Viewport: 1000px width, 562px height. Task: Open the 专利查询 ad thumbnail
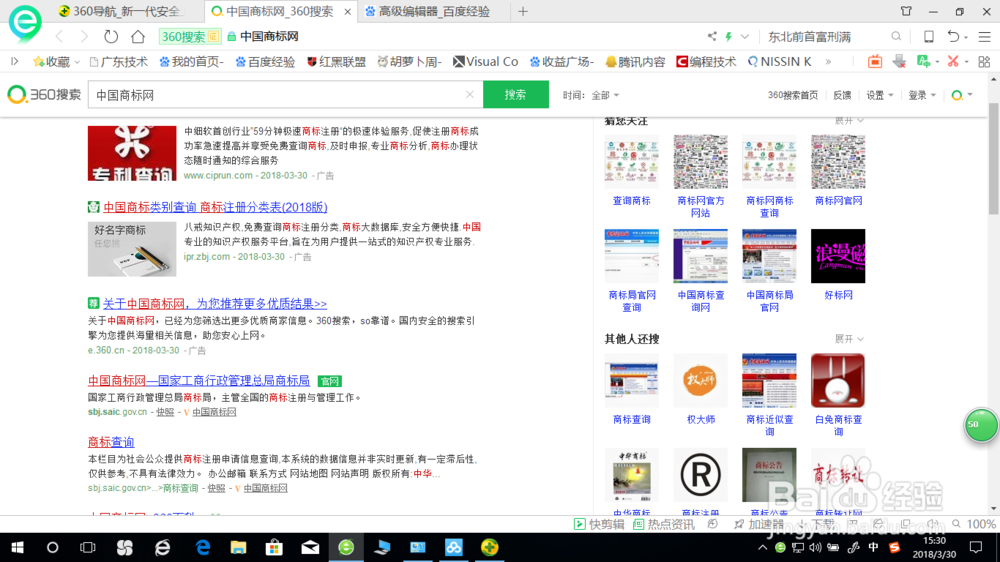pos(132,153)
